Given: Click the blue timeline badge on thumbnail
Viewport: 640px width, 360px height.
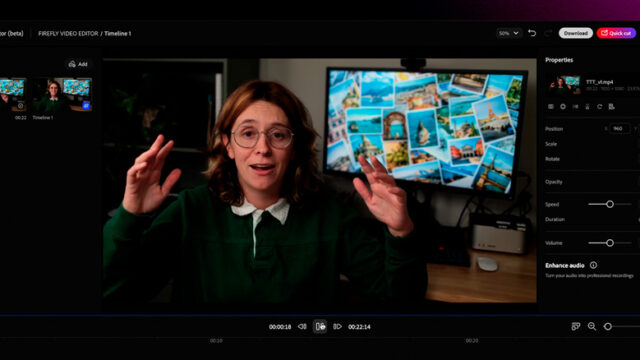Looking at the screenshot, I should [86, 106].
